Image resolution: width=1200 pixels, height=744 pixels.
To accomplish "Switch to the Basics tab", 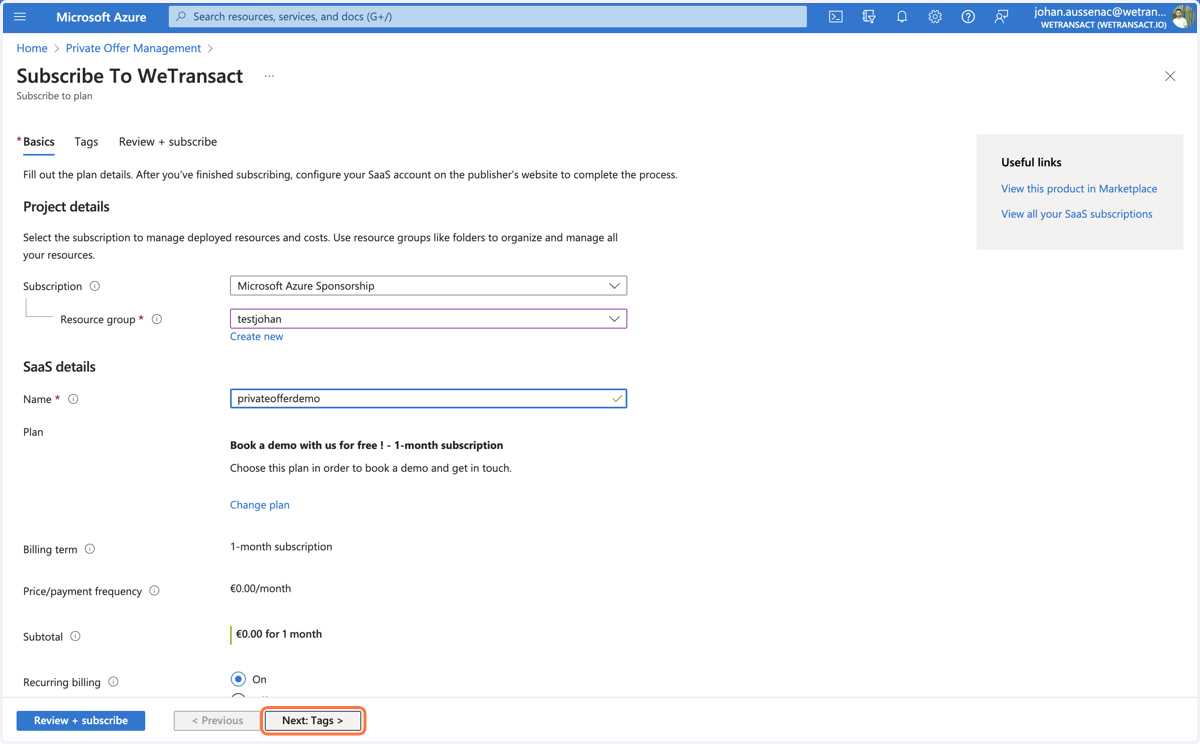I will (x=38, y=142).
